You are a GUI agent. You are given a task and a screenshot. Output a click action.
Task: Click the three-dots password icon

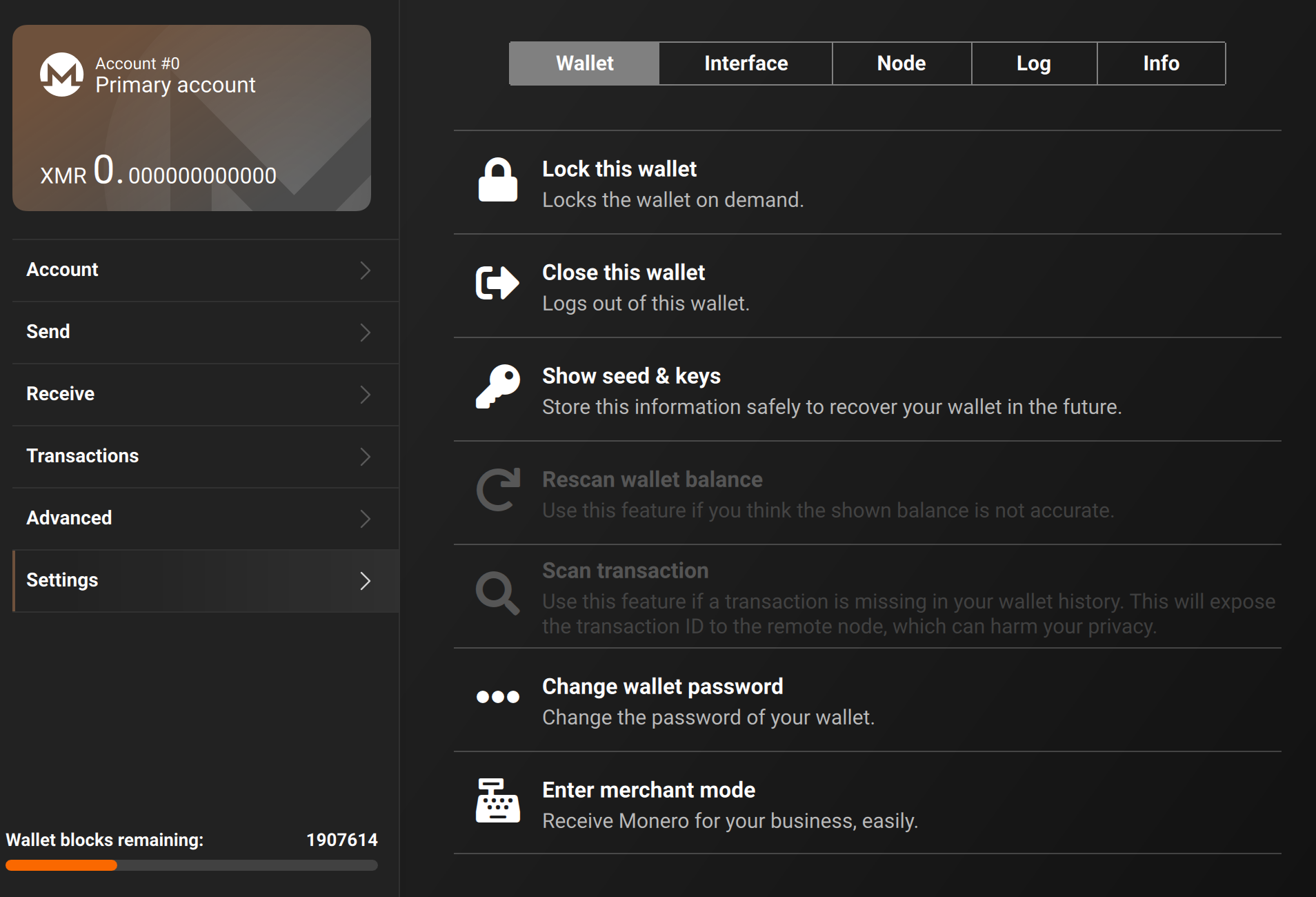coord(497,697)
